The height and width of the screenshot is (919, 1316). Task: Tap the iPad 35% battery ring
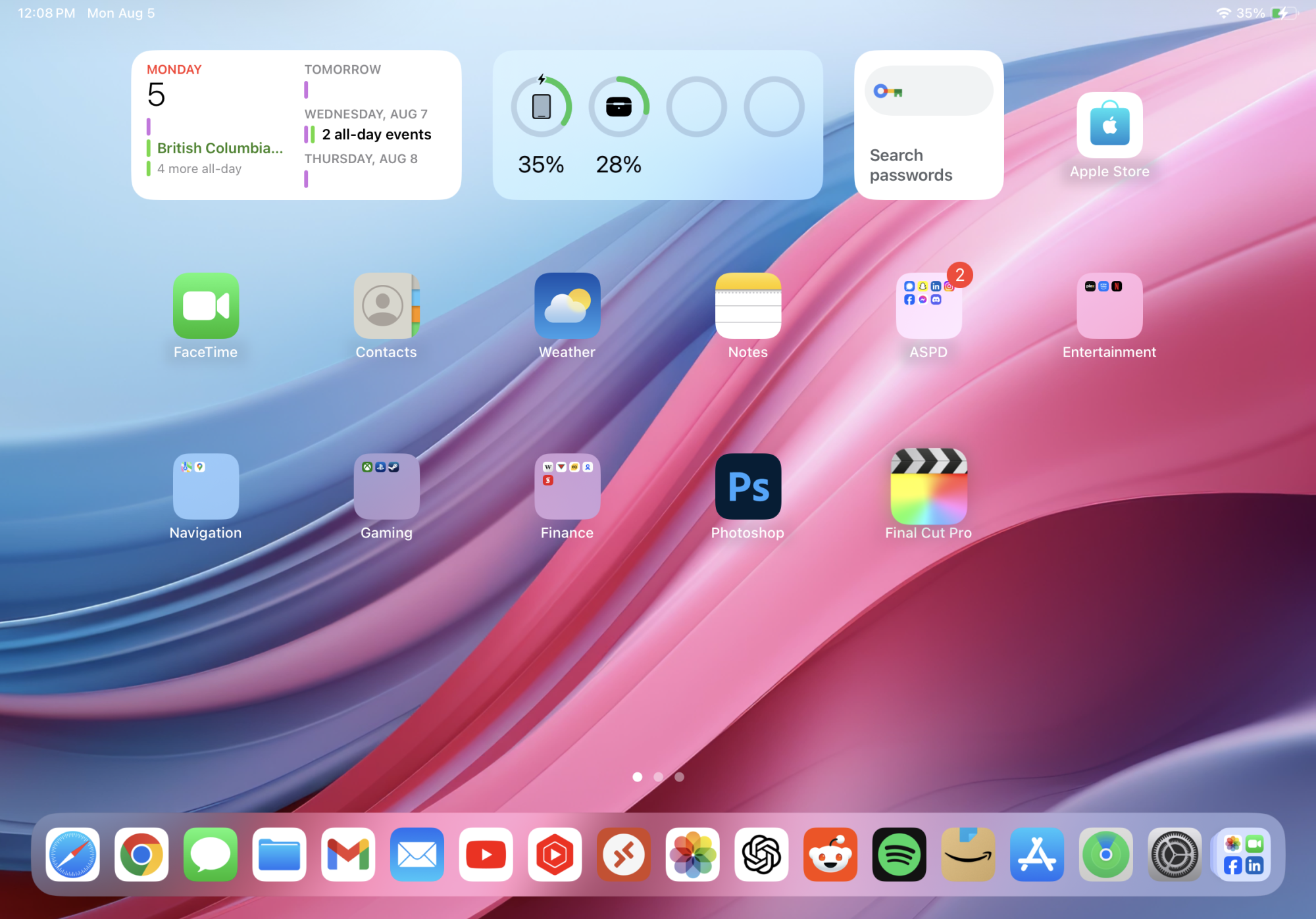click(x=541, y=107)
